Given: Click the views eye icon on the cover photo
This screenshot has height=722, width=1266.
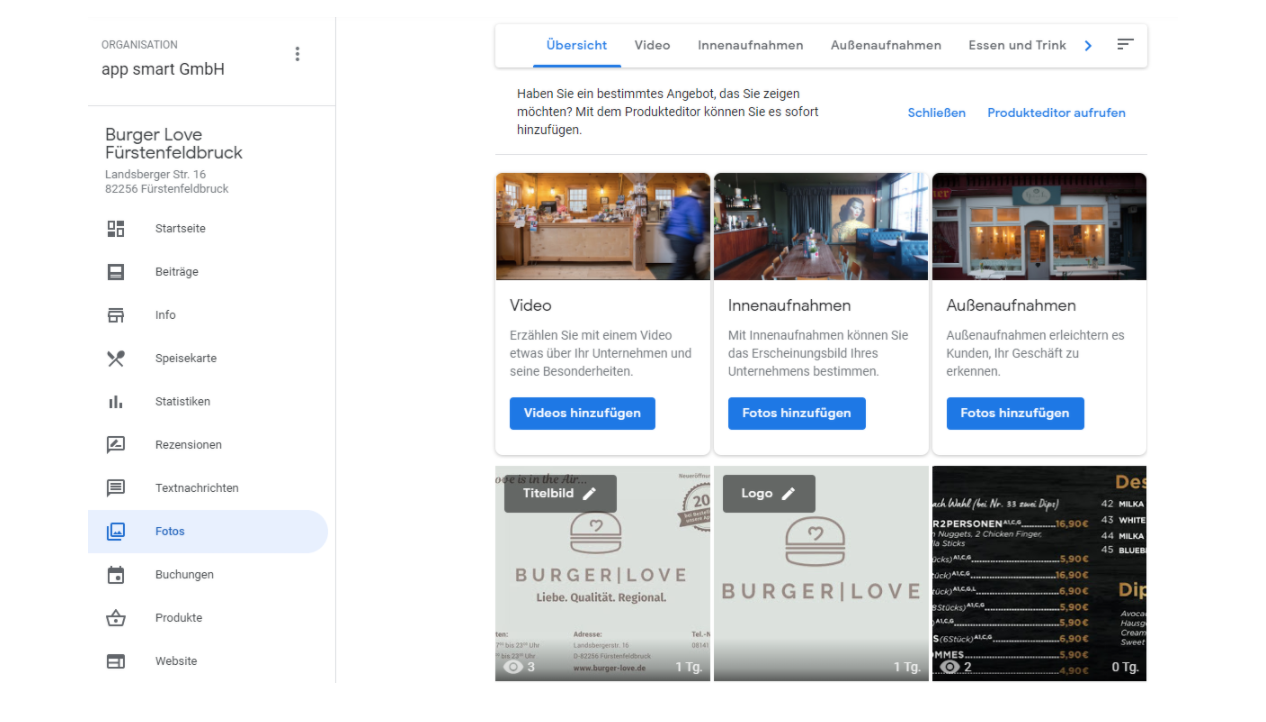Looking at the screenshot, I should coord(514,667).
